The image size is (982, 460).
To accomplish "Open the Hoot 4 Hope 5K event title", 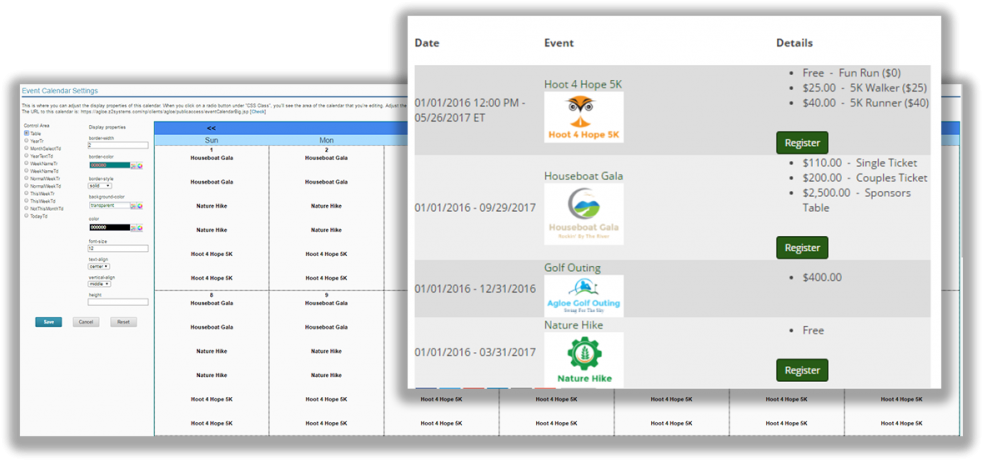I will 583,84.
